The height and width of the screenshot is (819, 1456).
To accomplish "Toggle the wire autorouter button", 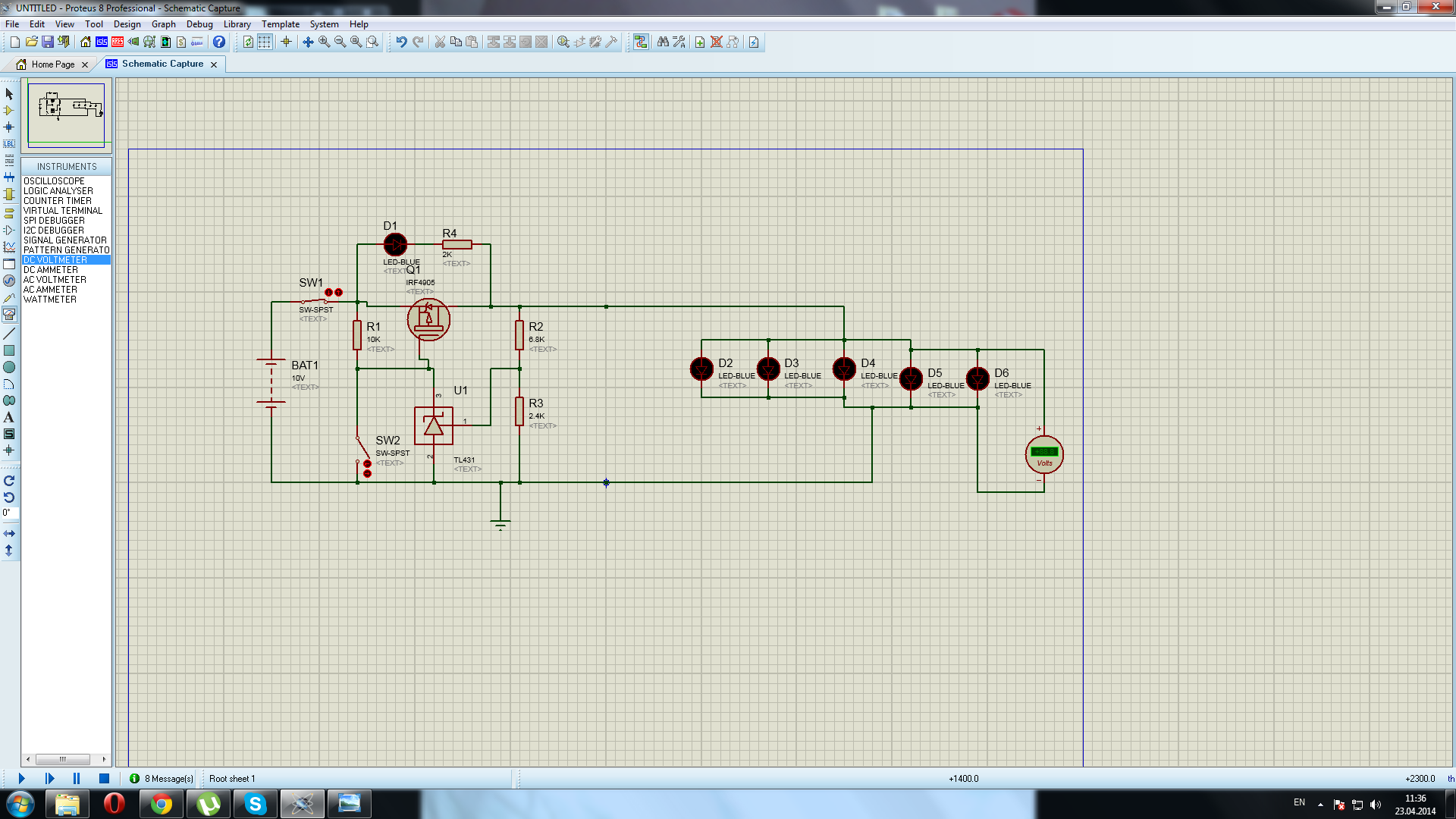I will (641, 42).
